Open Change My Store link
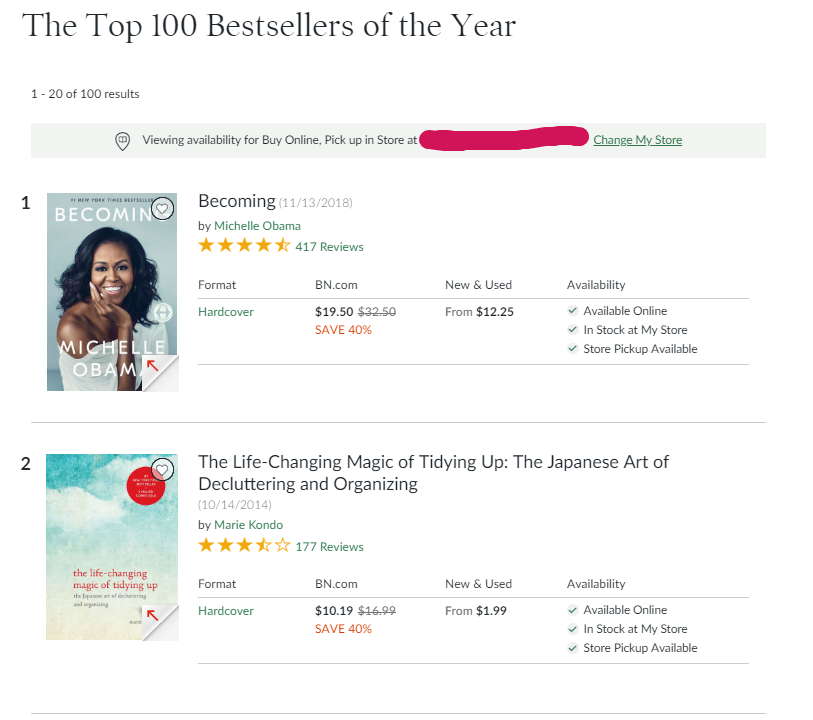The width and height of the screenshot is (813, 720). point(637,140)
